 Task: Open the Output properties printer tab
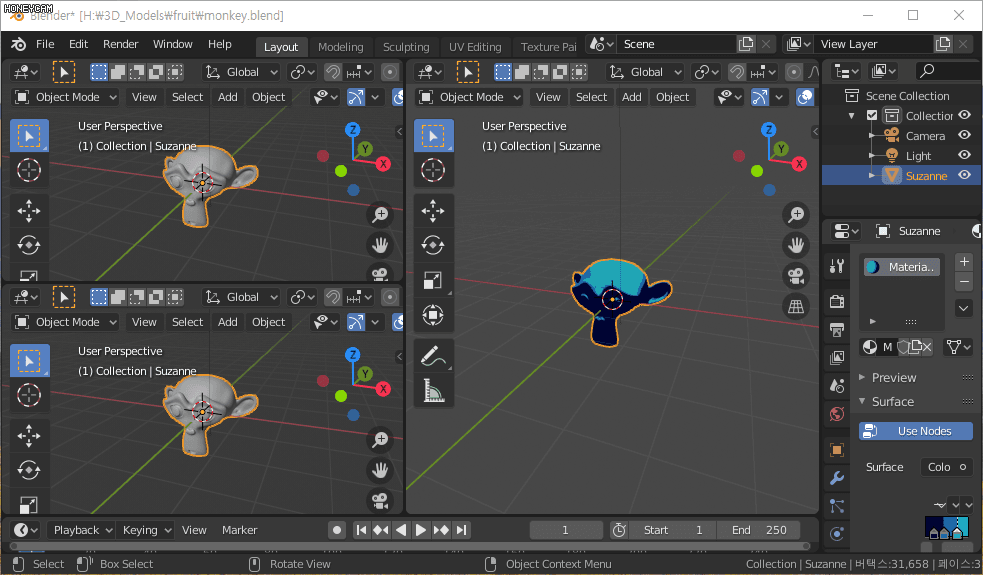pos(837,330)
